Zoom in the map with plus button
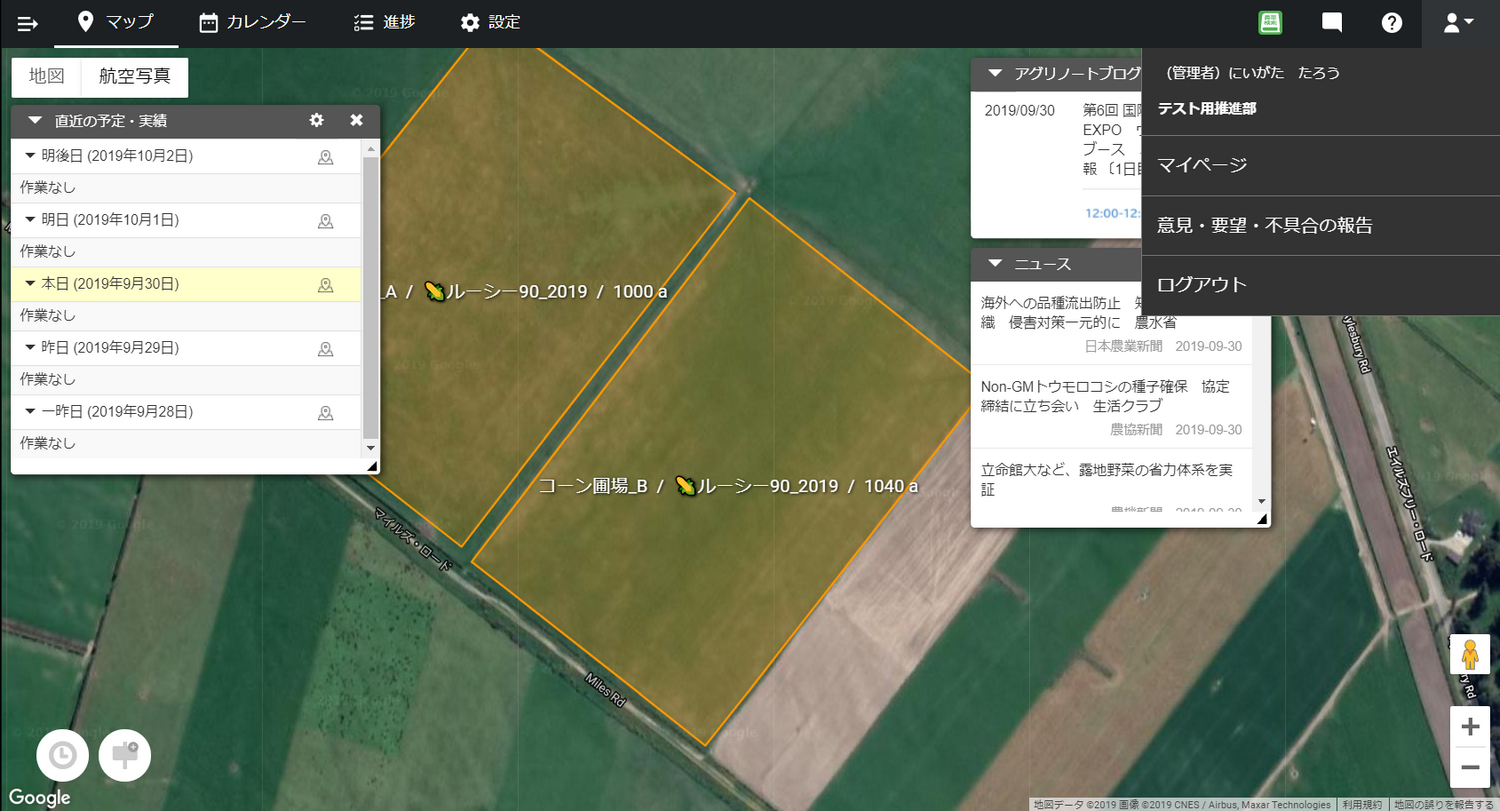The height and width of the screenshot is (811, 1500). [x=1470, y=727]
